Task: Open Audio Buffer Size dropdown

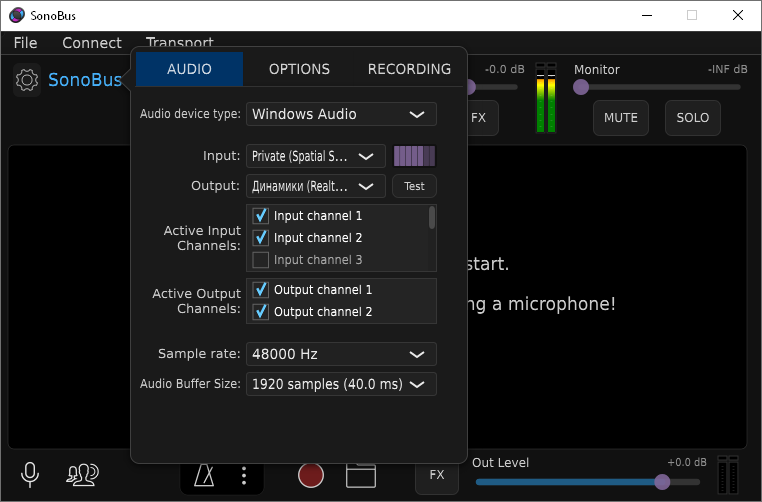Action: point(341,384)
